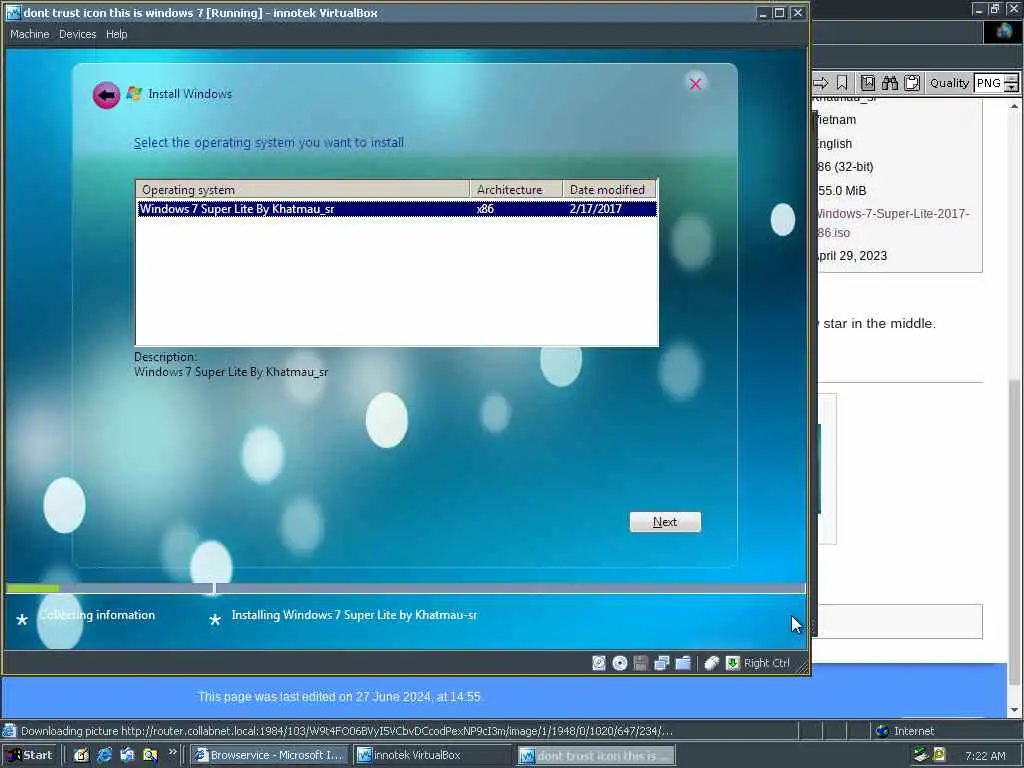Image resolution: width=1024 pixels, height=768 pixels.
Task: Click the CD/DVD disc icon in VirtualBox status bar
Action: pos(620,663)
